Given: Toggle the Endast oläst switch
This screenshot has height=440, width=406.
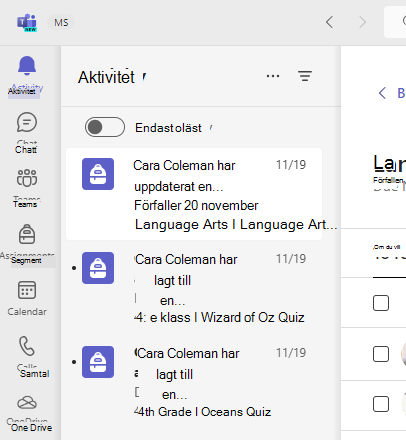Looking at the screenshot, I should pos(105,127).
